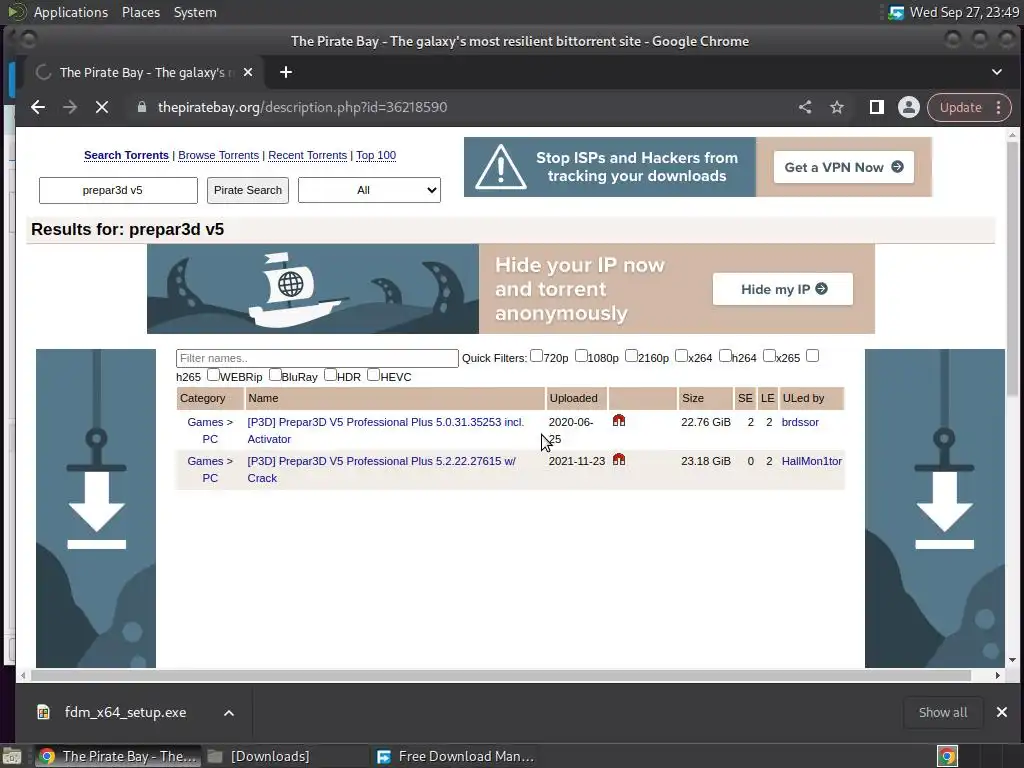The image size is (1024, 768).
Task: Click the vertical page scrollbar
Action: (x=1012, y=268)
